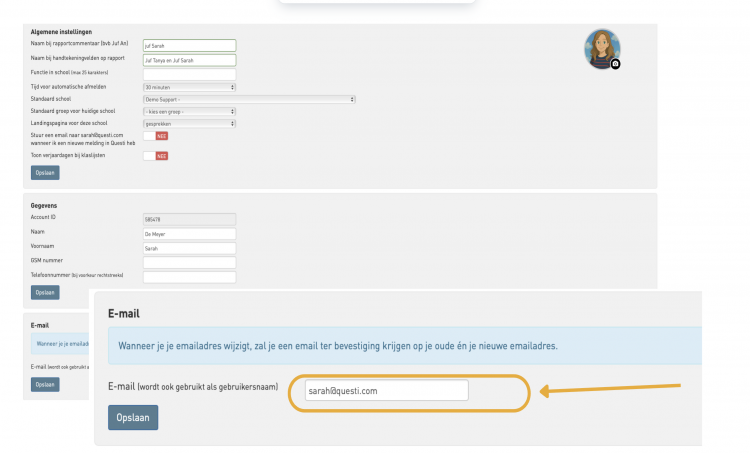This screenshot has height=453, width=750.
Task: Click 'Opslaan' in the enlarged E-mail panel
Action: [133, 417]
